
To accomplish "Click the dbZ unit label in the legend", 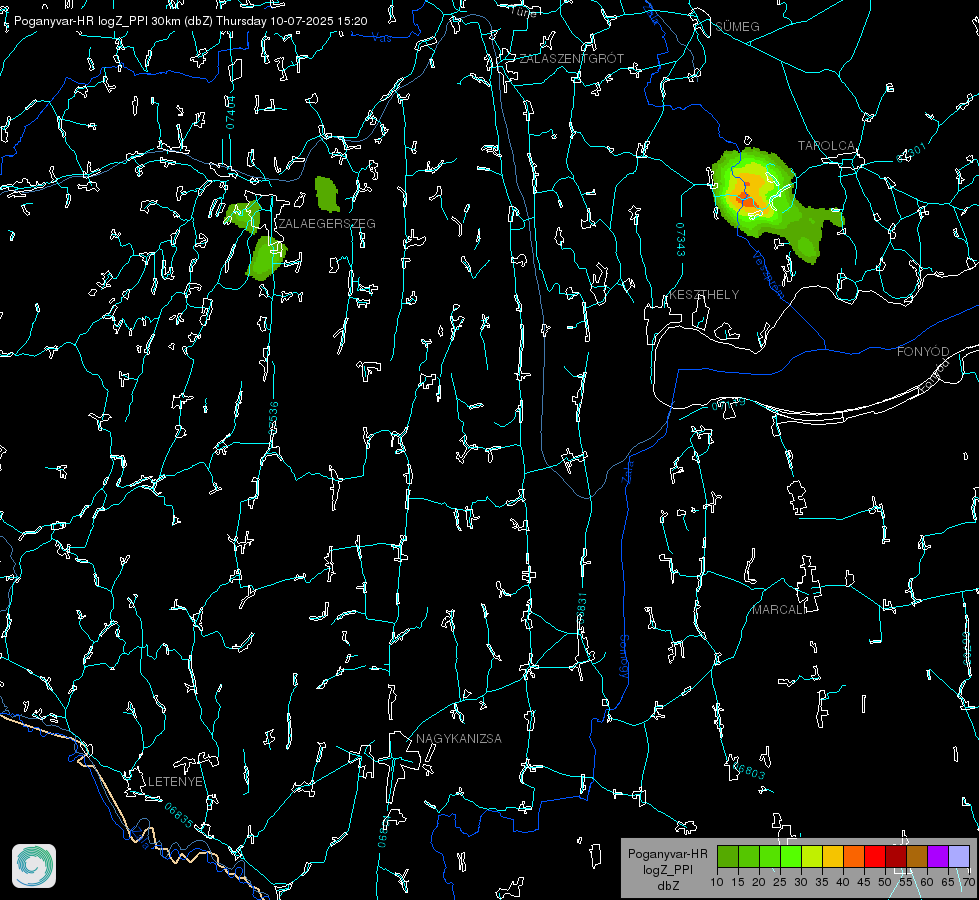I will point(668,886).
